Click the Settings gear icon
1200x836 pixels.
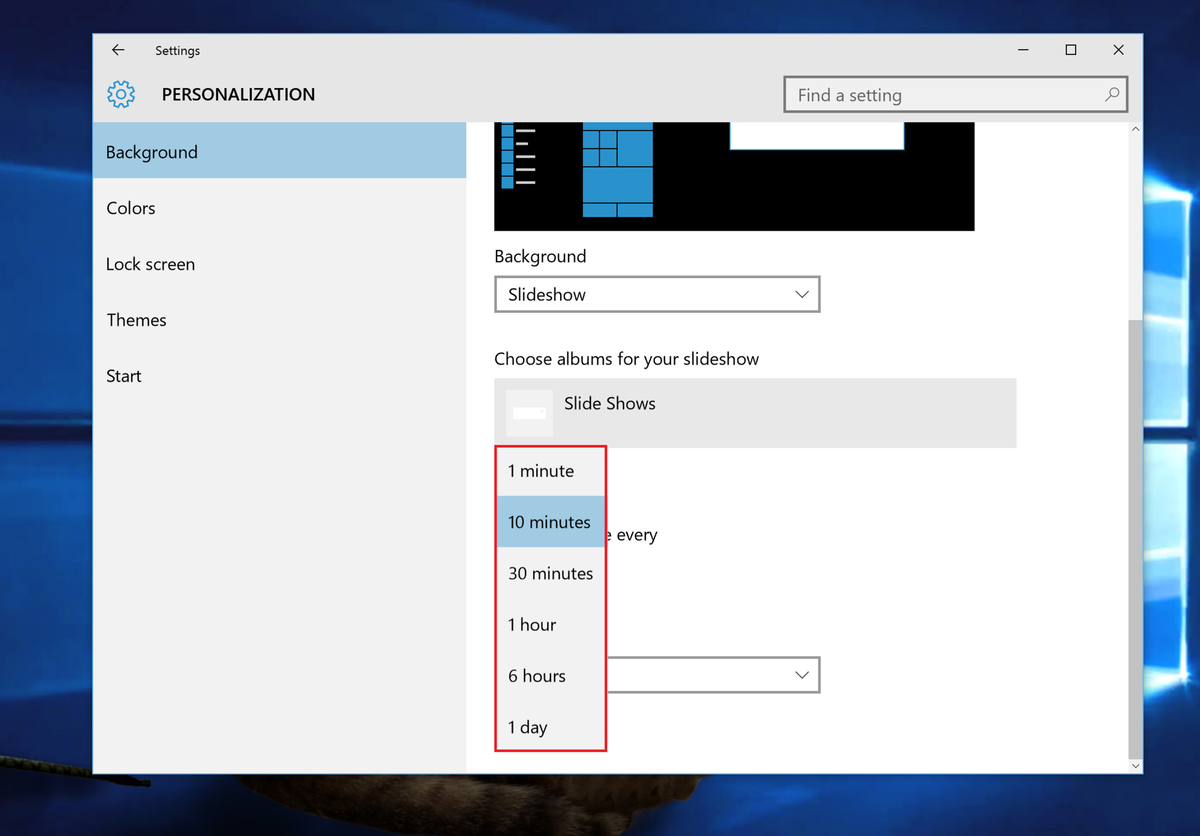(x=120, y=94)
